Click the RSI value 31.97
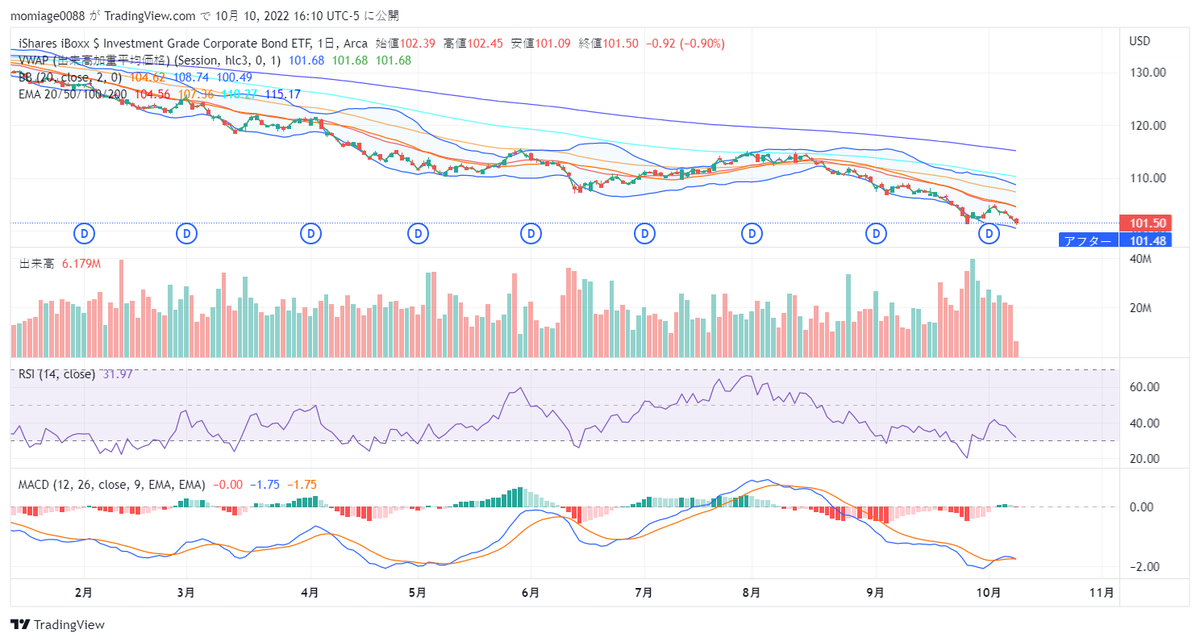 point(116,374)
